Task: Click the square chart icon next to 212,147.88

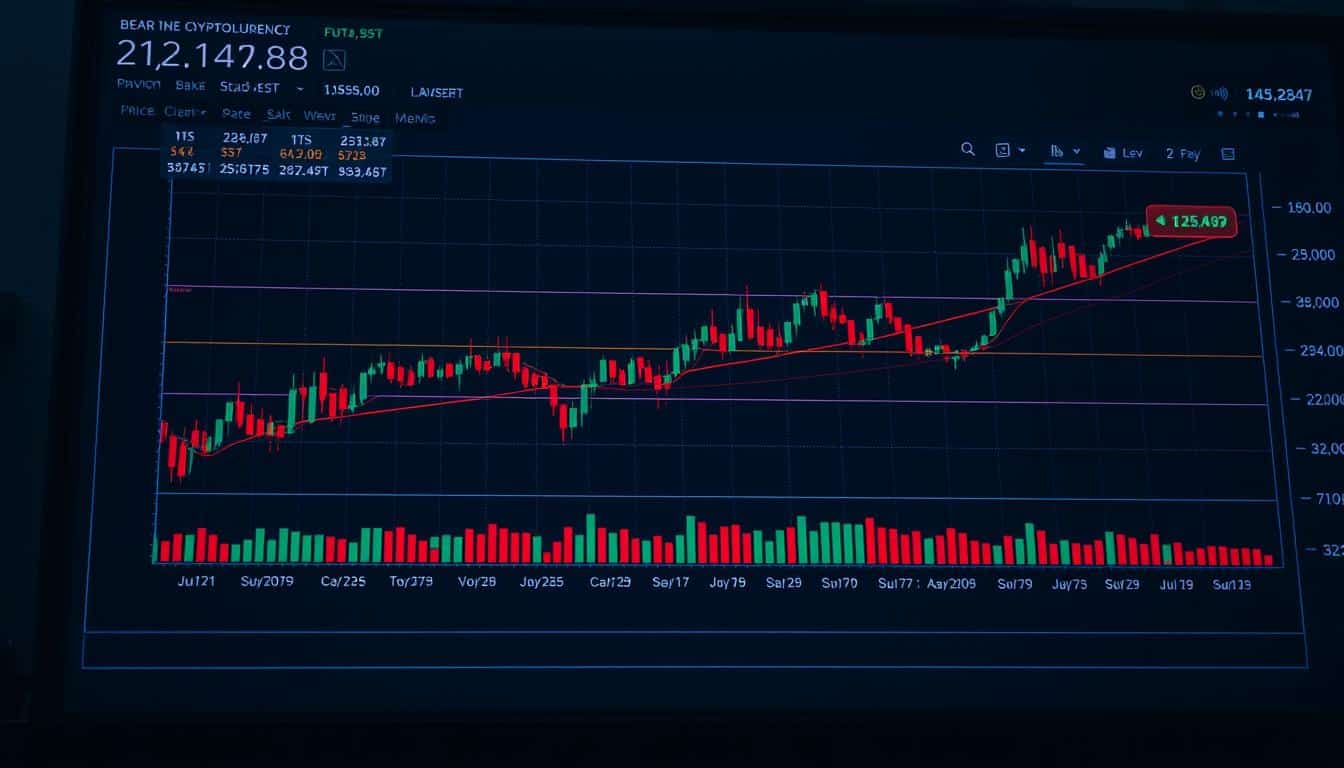Action: tap(334, 60)
